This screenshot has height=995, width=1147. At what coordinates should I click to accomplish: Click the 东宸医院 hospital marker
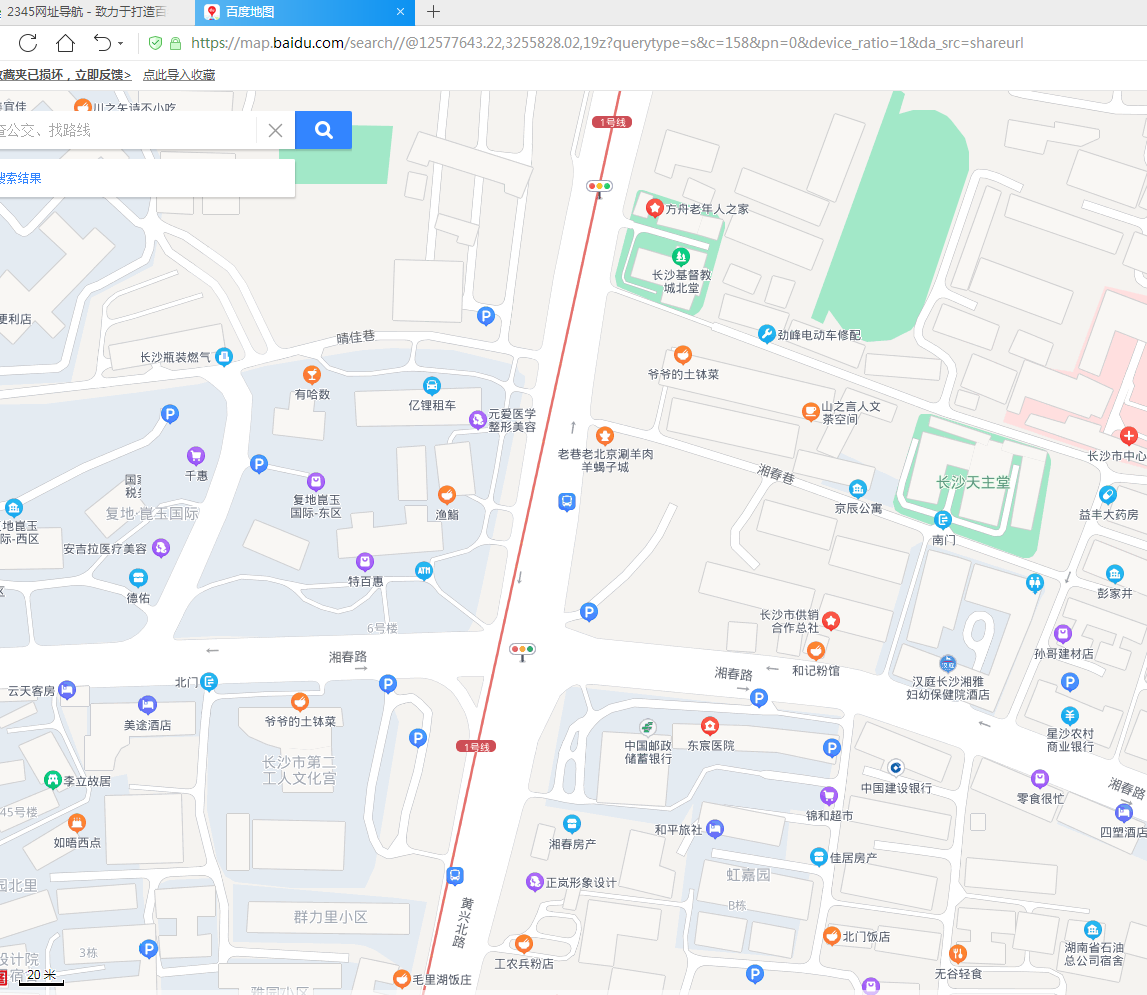coord(710,725)
